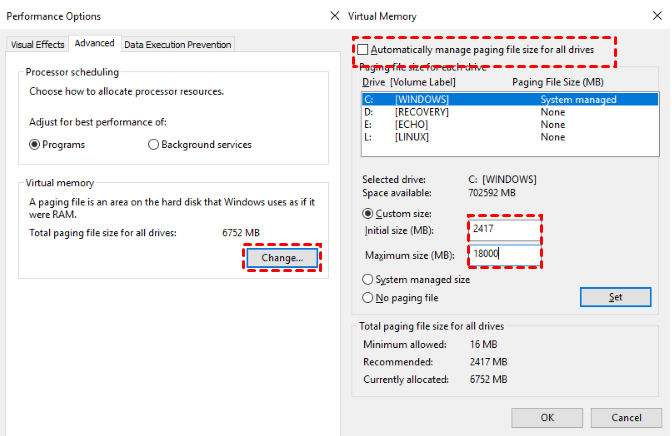Click the Initial size input field
This screenshot has width=672, height=436.
tap(502, 229)
